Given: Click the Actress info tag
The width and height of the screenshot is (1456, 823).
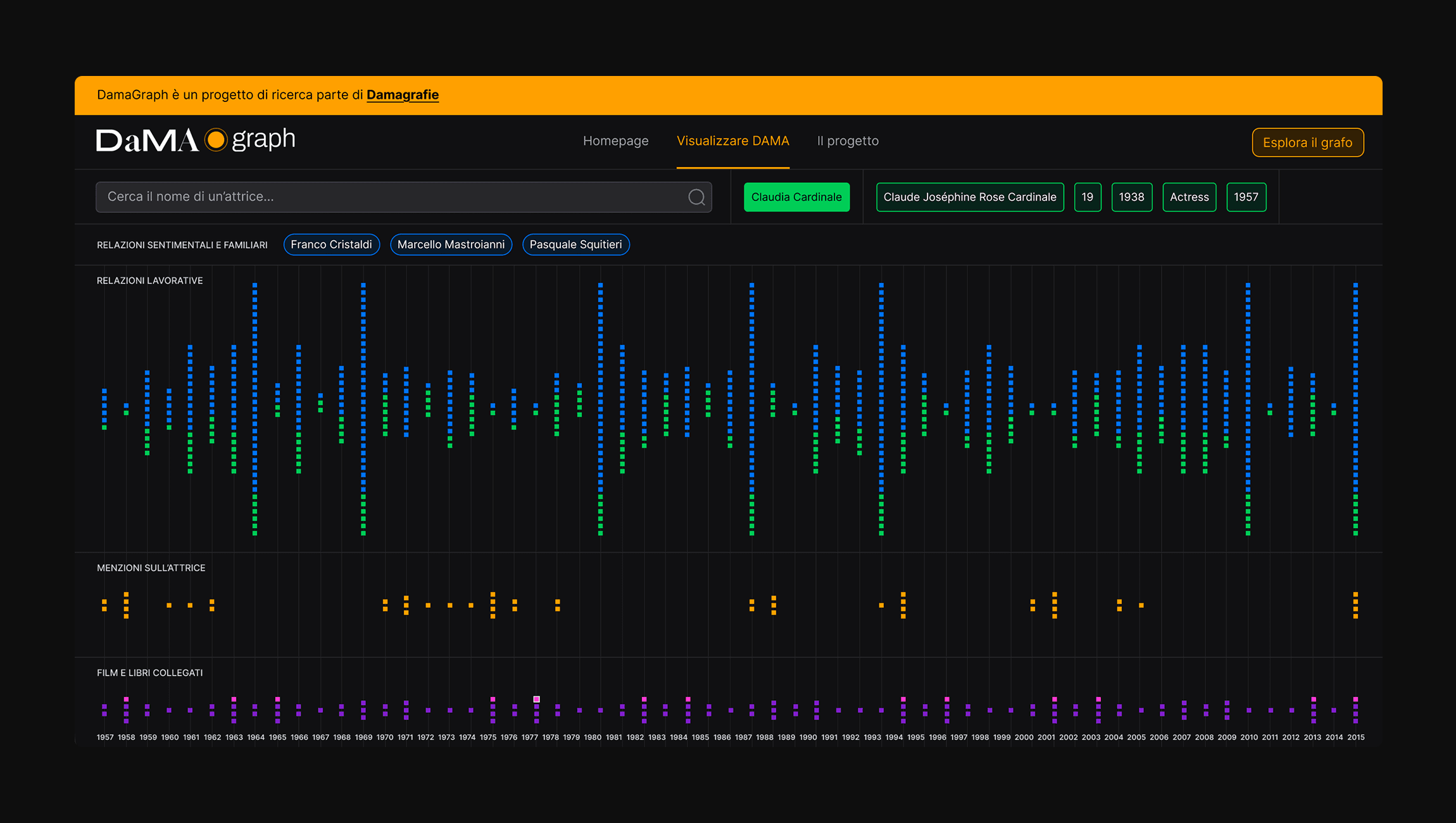Looking at the screenshot, I should coord(1189,197).
